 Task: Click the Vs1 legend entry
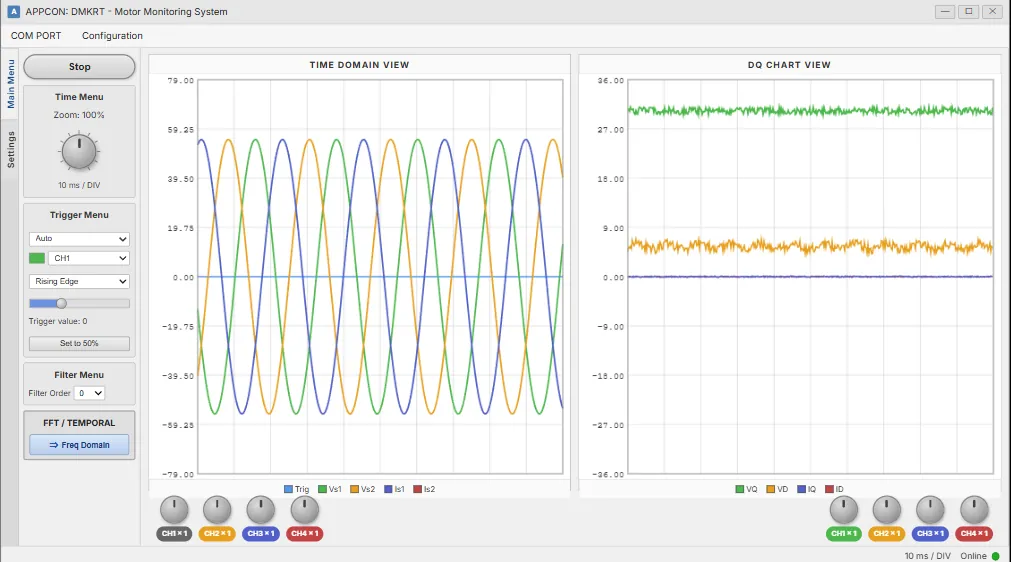(x=330, y=489)
